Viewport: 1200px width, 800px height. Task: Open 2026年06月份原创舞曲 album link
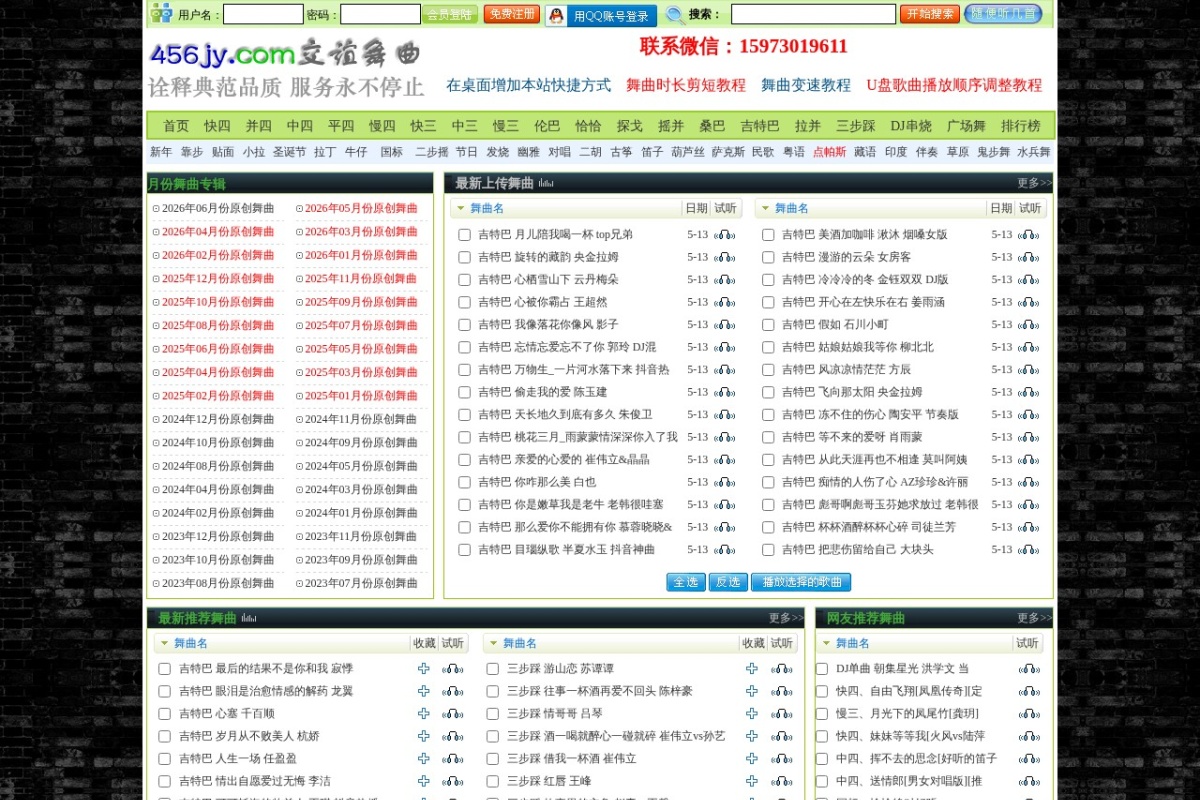(x=218, y=208)
